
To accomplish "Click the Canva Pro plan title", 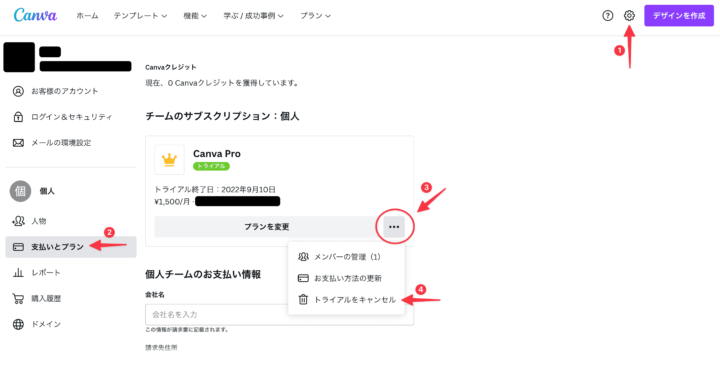I will point(217,154).
